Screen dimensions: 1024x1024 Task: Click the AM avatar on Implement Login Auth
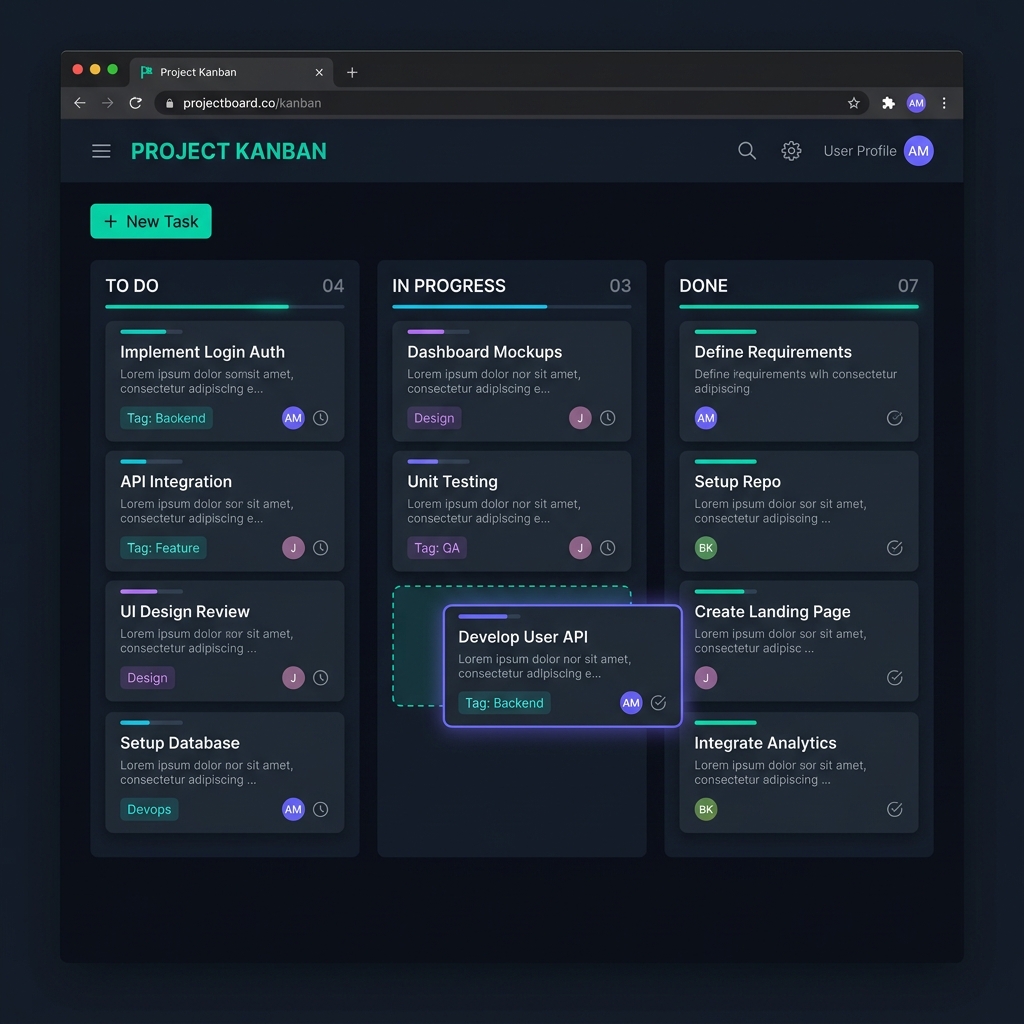pyautogui.click(x=293, y=418)
